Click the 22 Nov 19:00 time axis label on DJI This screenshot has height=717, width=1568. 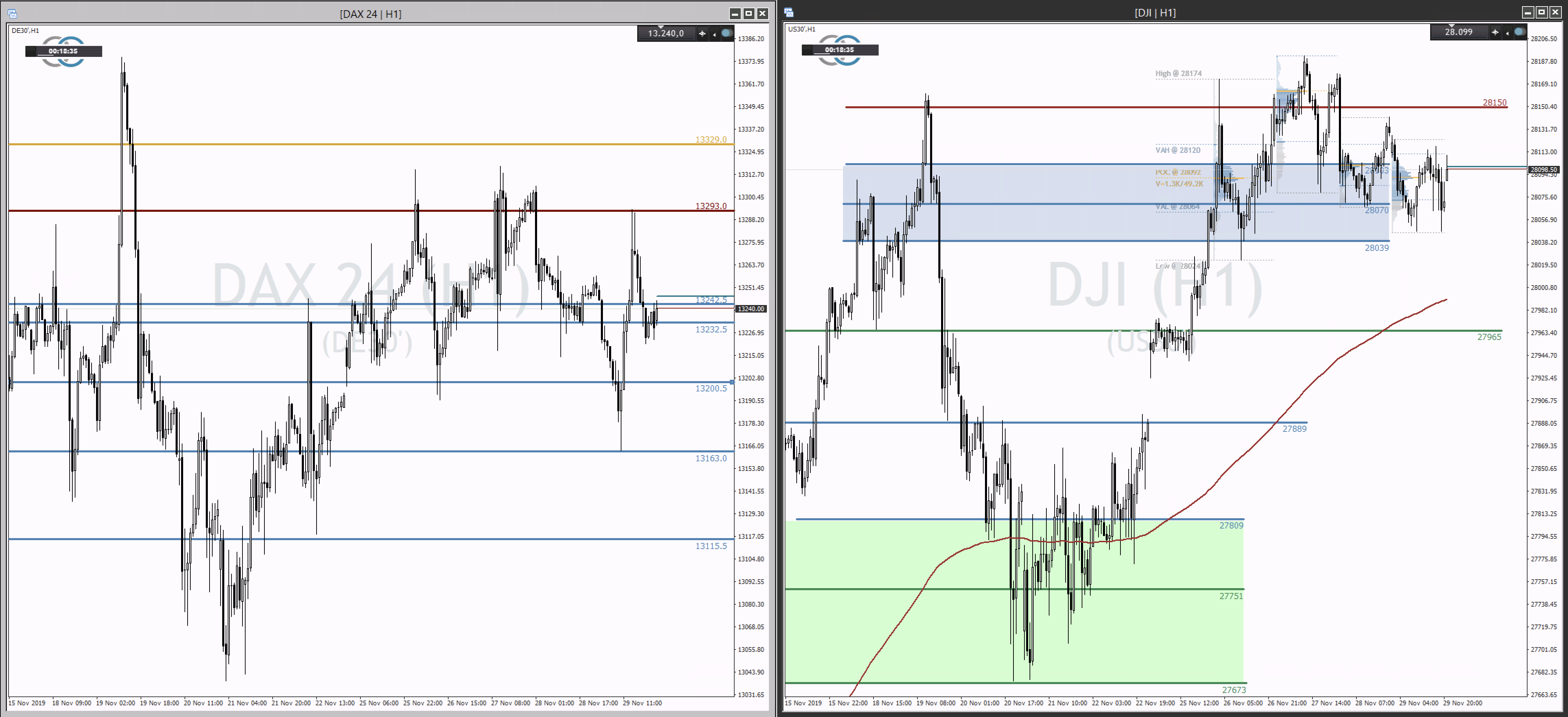click(x=1155, y=703)
